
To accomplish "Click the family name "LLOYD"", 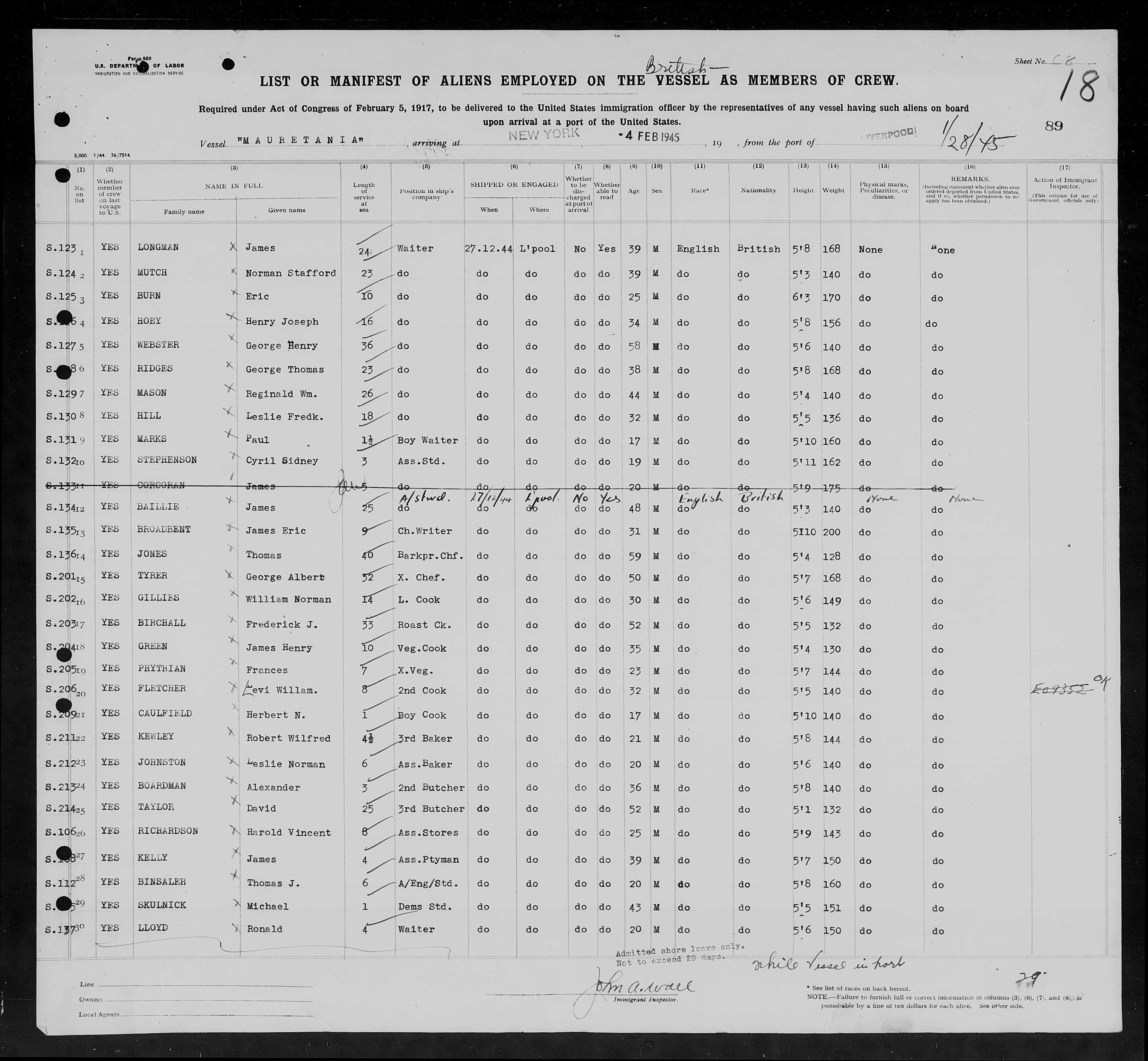I will (x=152, y=927).
